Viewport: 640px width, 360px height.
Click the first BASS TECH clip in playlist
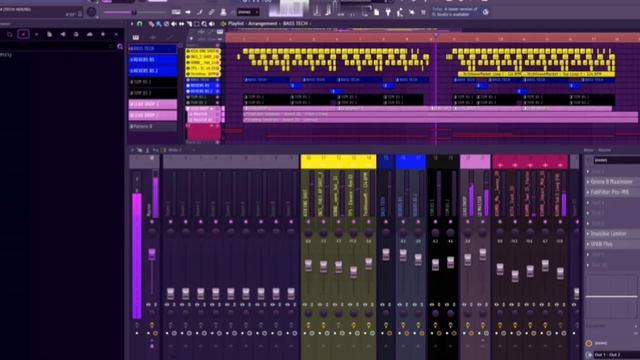(x=267, y=80)
